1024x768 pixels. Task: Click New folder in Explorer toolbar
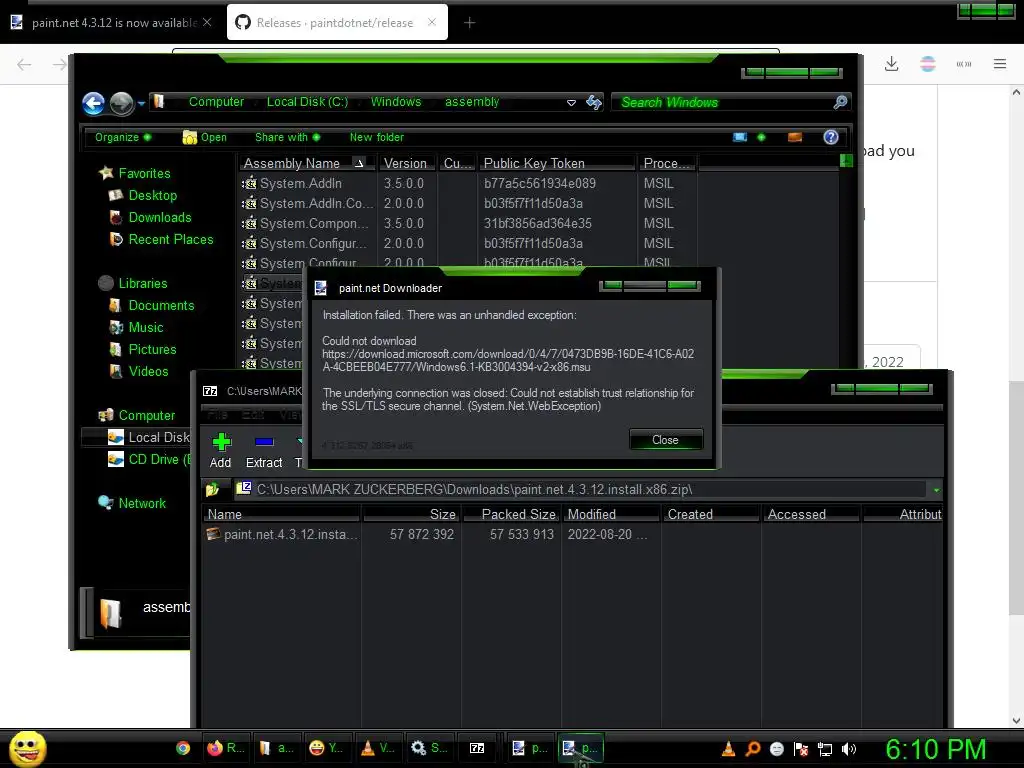pos(377,137)
